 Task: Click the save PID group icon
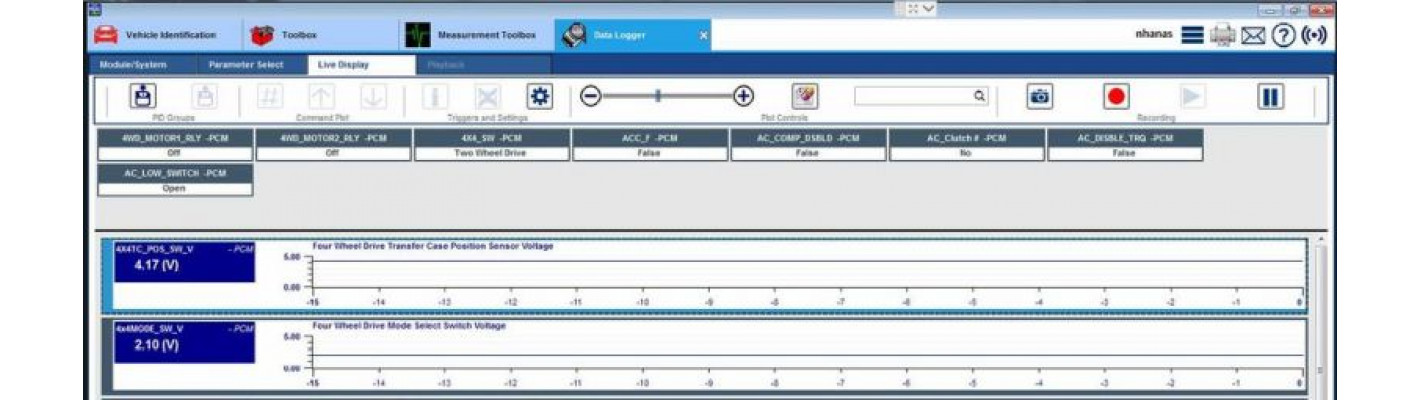tap(205, 96)
